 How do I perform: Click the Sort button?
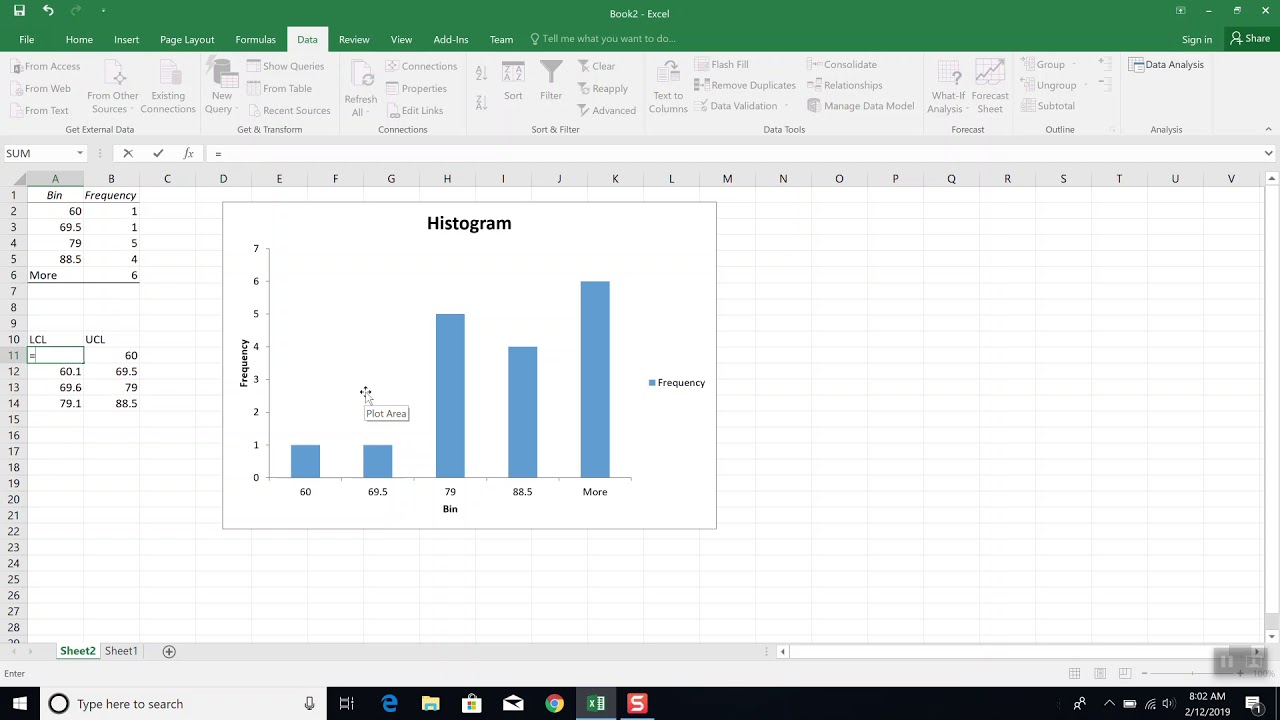(x=513, y=81)
